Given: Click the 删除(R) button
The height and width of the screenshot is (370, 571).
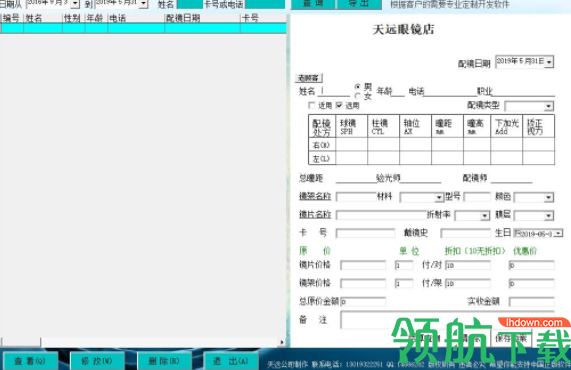Looking at the screenshot, I should (x=164, y=361).
